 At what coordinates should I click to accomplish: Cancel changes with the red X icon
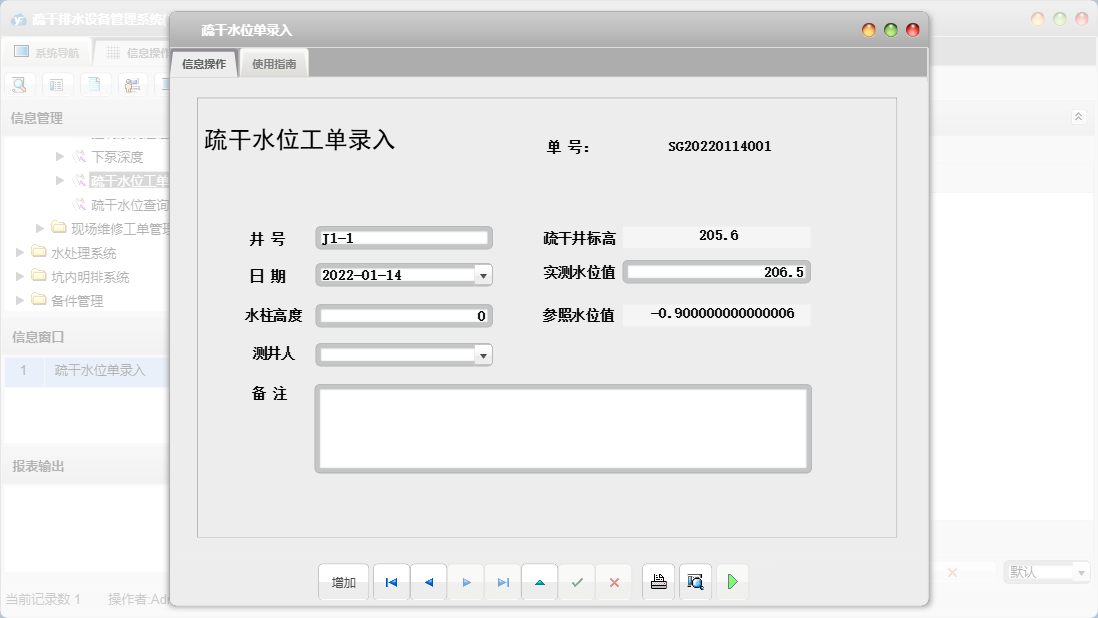point(614,581)
